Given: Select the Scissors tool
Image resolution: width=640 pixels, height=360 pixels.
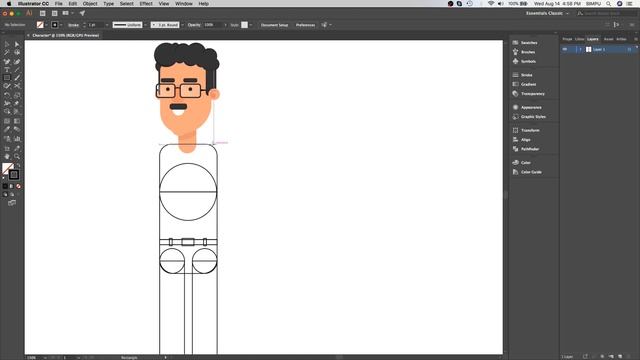Looking at the screenshot, I should 17,86.
